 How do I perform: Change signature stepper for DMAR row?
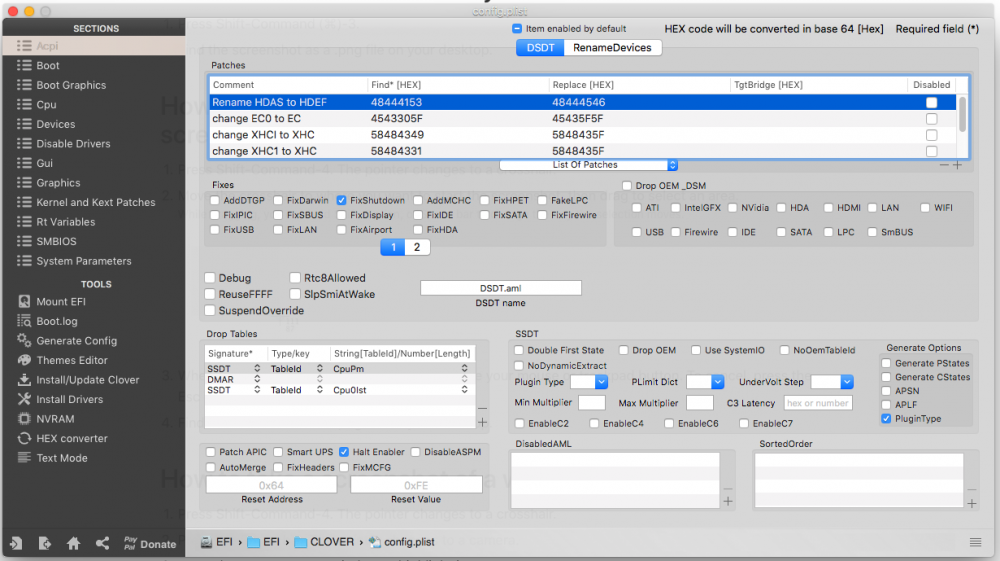257,379
